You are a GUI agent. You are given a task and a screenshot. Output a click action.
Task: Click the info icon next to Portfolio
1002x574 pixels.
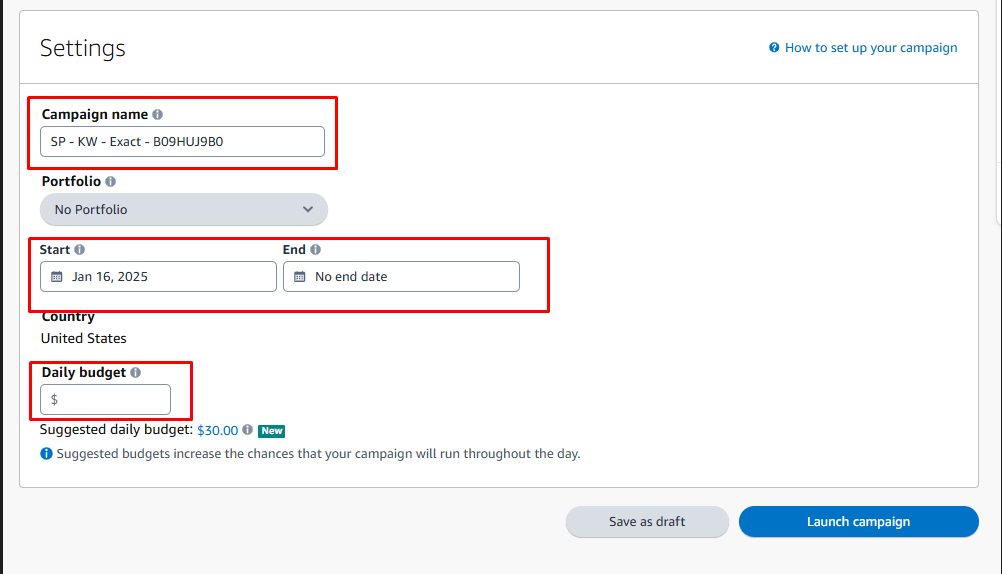pos(110,182)
